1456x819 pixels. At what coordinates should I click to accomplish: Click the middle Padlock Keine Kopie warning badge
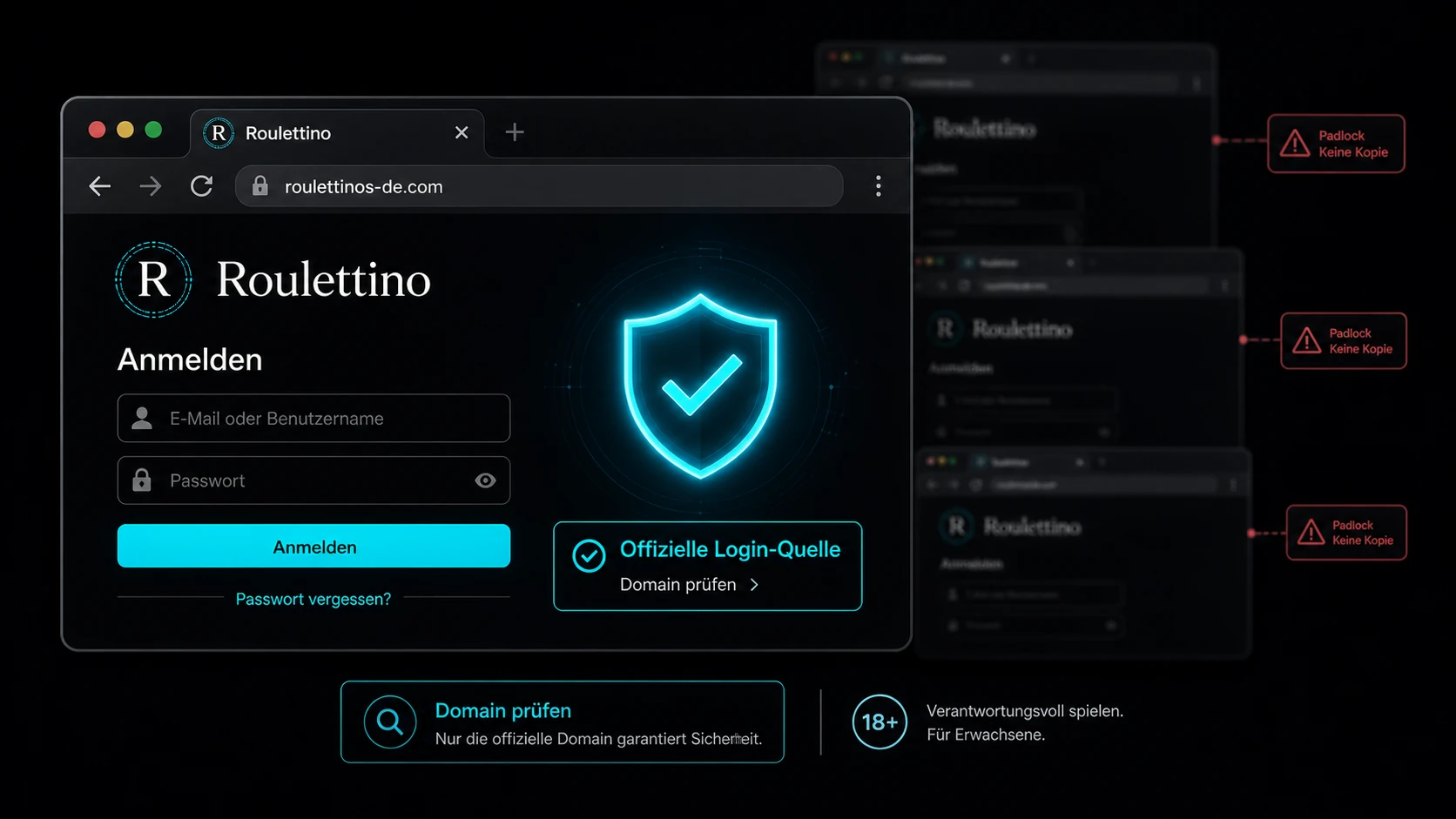pyautogui.click(x=1344, y=340)
